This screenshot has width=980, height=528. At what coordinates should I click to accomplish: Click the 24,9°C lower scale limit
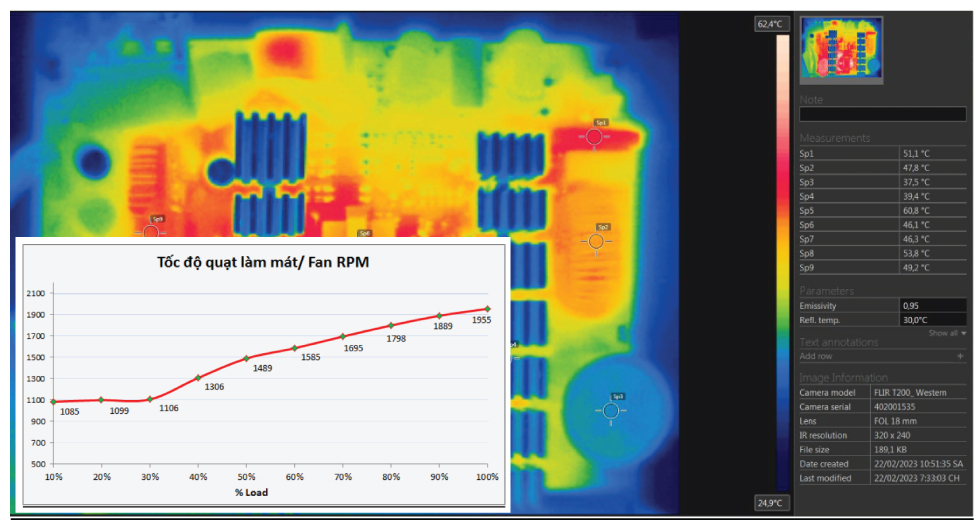(x=770, y=502)
